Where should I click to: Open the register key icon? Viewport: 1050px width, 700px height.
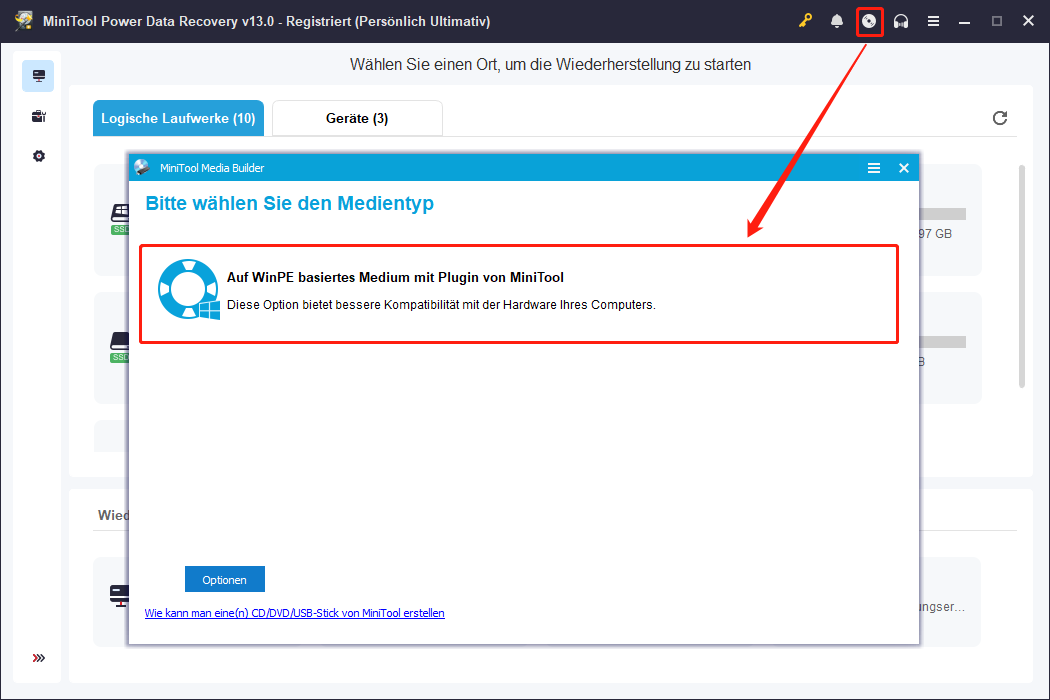click(x=805, y=21)
